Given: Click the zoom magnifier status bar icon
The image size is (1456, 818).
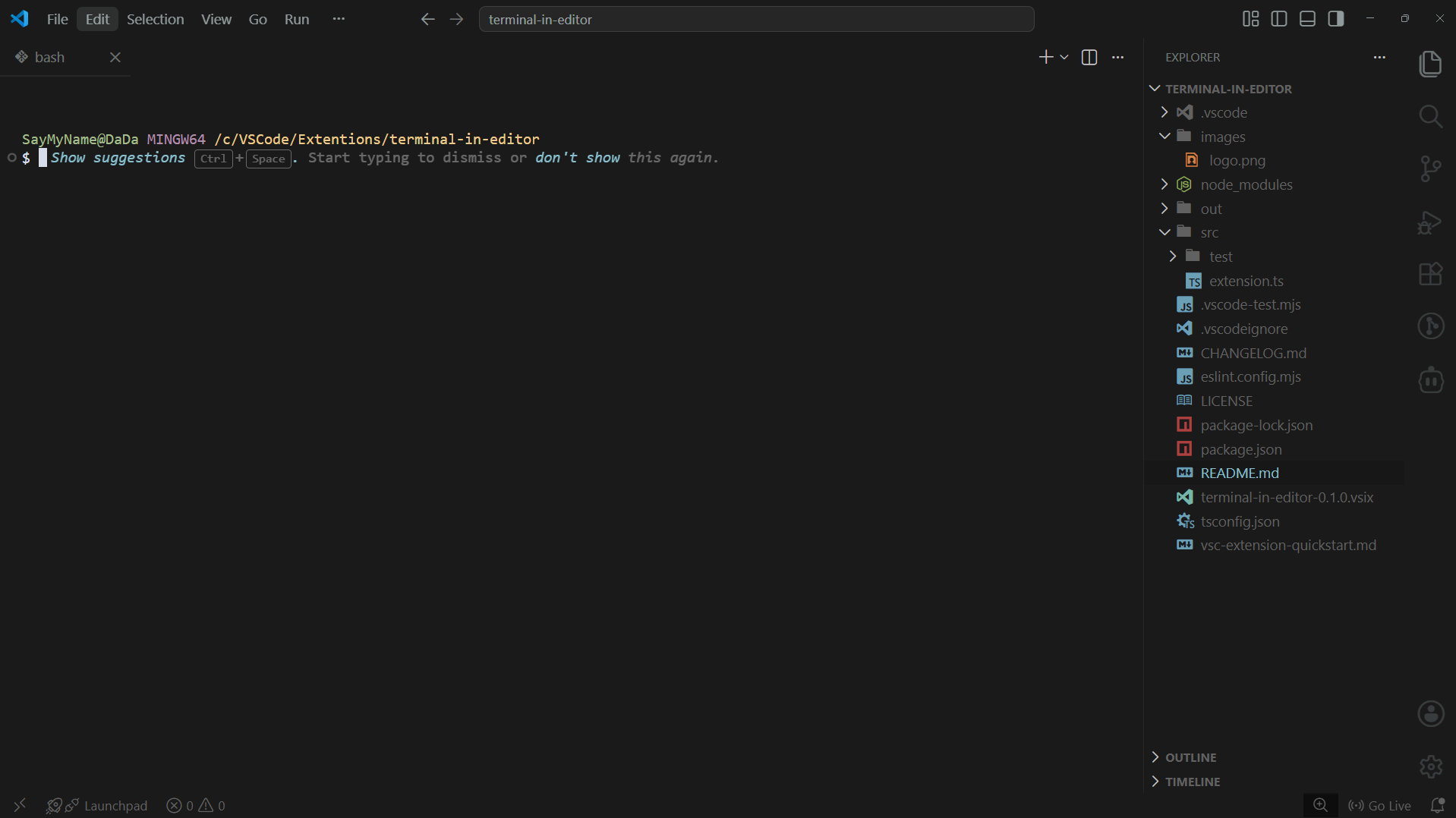Looking at the screenshot, I should (x=1321, y=805).
